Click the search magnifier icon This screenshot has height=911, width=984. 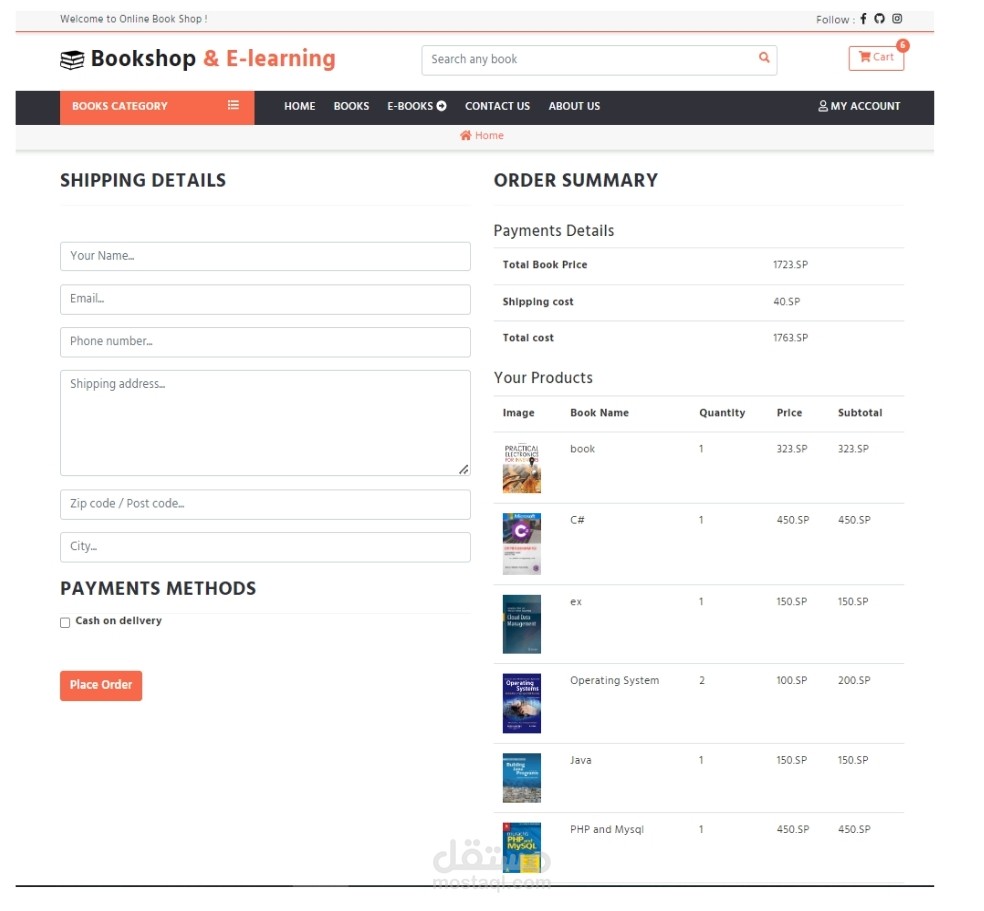(764, 58)
